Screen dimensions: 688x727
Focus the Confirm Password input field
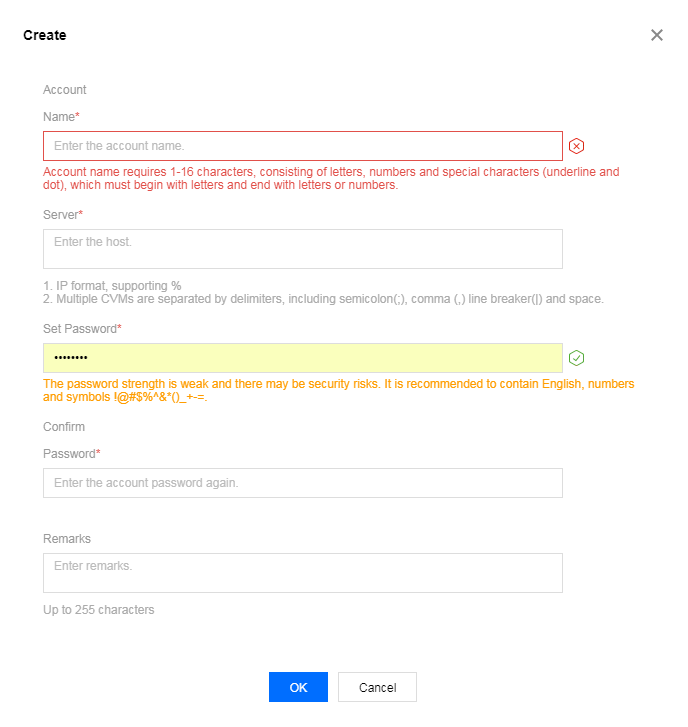pos(303,483)
